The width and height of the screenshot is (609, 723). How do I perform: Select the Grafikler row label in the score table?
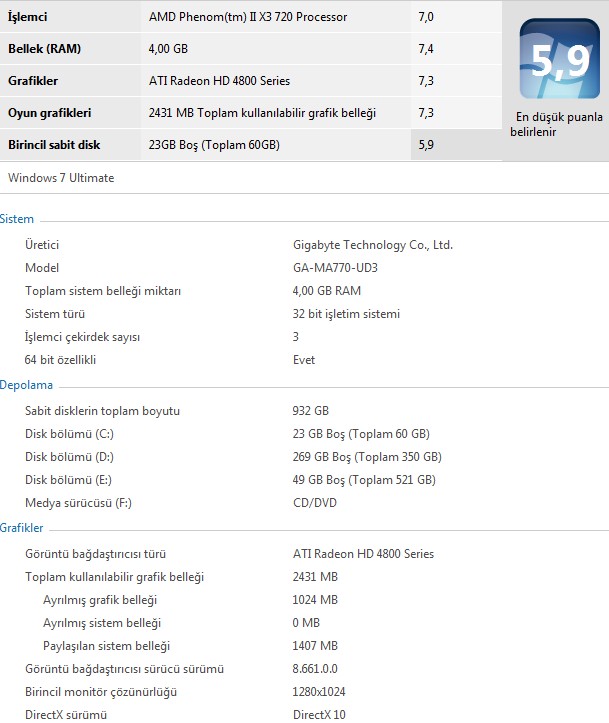33,81
